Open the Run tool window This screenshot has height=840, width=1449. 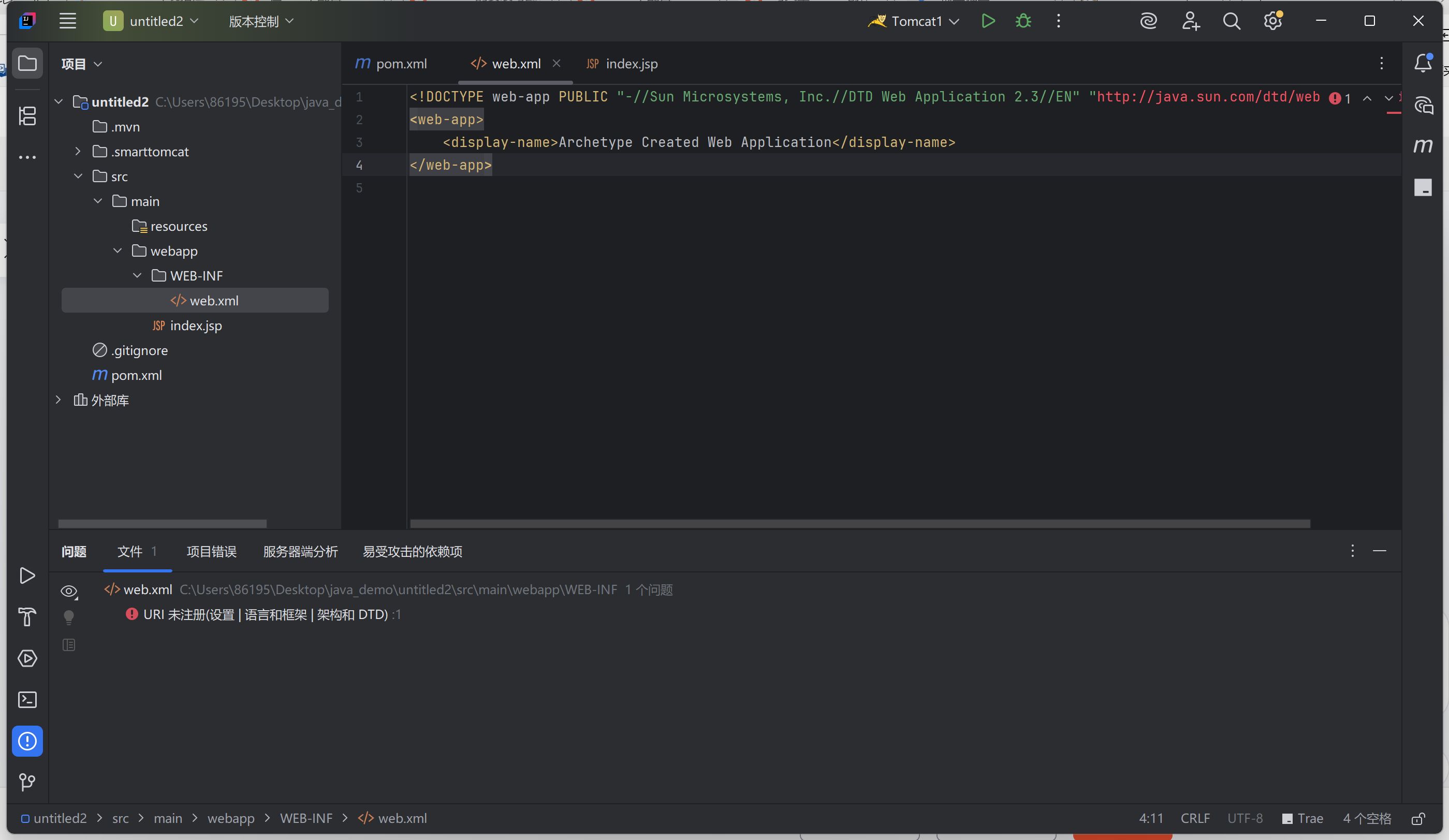pos(27,576)
